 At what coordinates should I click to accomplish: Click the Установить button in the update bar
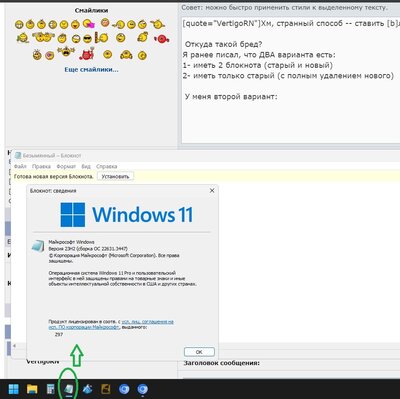(x=115, y=176)
